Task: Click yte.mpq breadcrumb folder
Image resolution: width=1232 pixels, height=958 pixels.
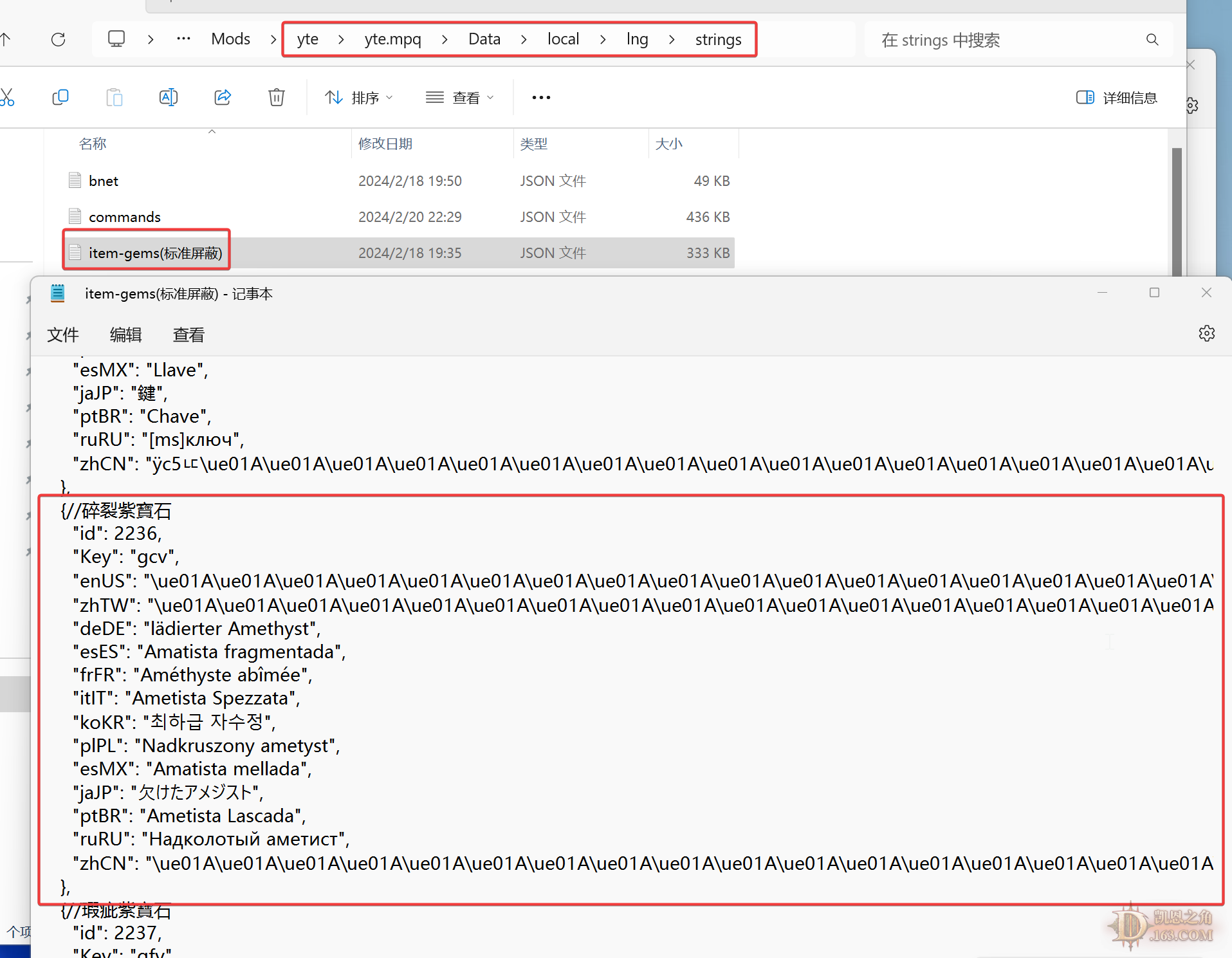Action: click(x=392, y=39)
